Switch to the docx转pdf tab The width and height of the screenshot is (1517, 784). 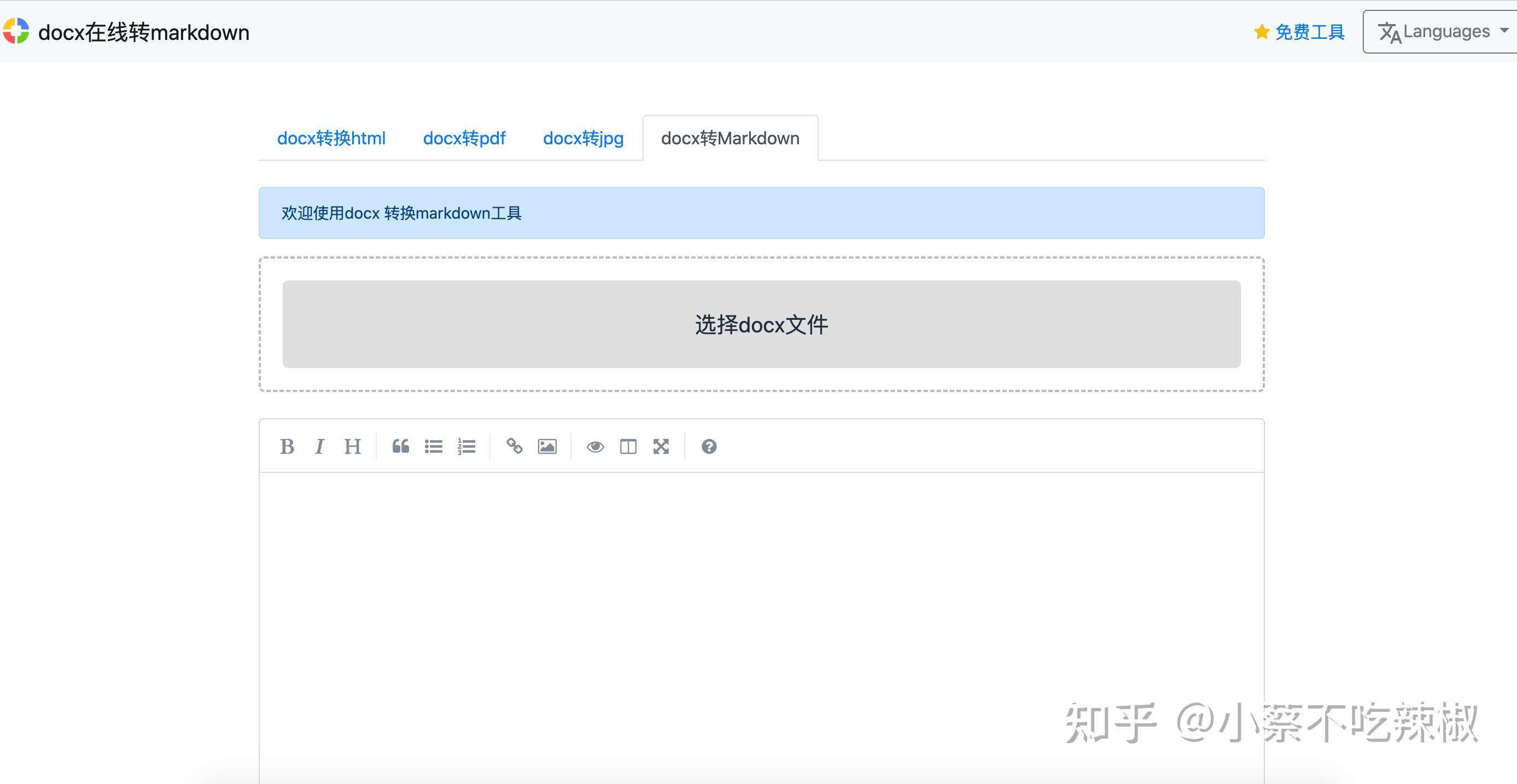465,138
